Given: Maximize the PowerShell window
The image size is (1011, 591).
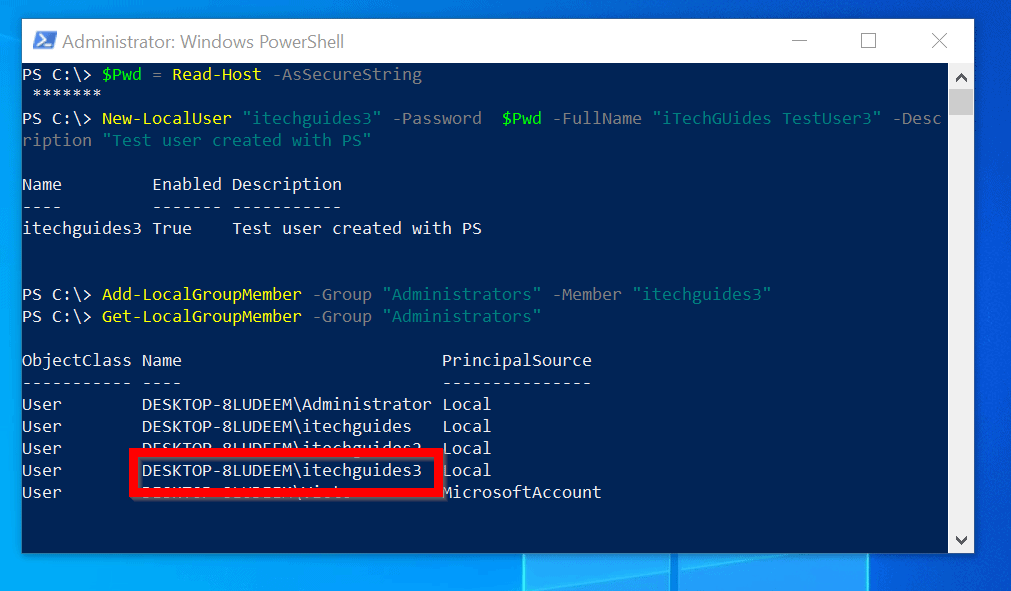Looking at the screenshot, I should click(x=868, y=41).
